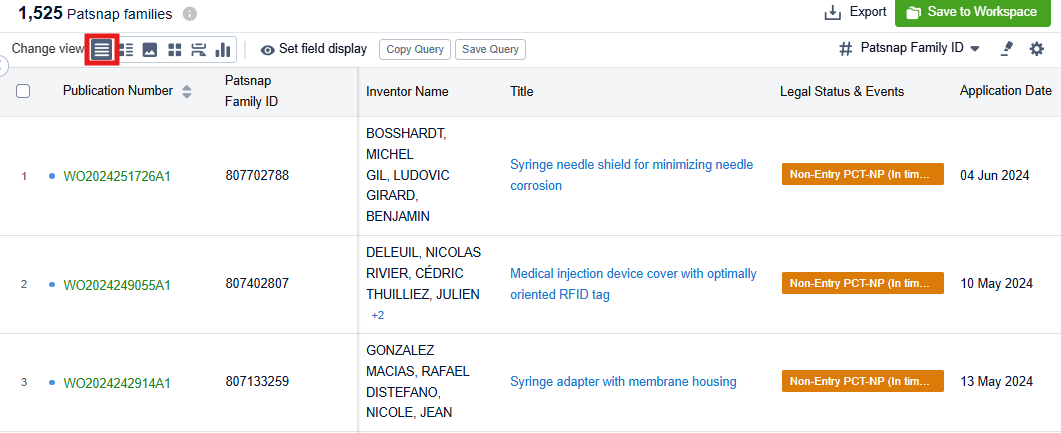Click the Copy Query button
The width and height of the screenshot is (1061, 433).
pyautogui.click(x=414, y=49)
